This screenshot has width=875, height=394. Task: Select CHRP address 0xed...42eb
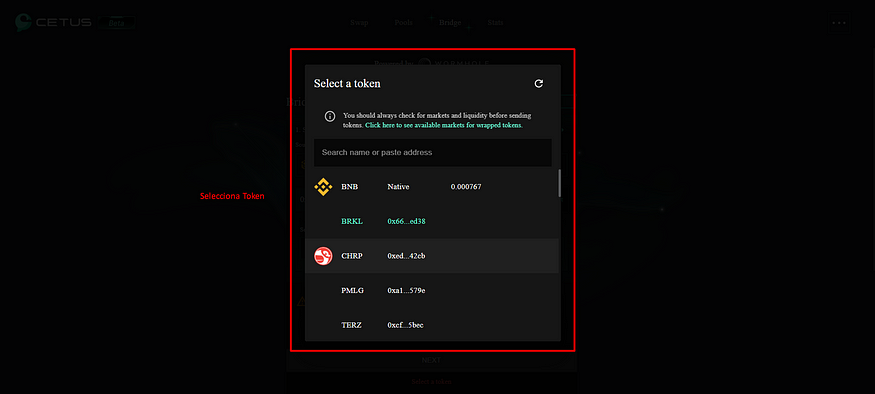point(406,256)
